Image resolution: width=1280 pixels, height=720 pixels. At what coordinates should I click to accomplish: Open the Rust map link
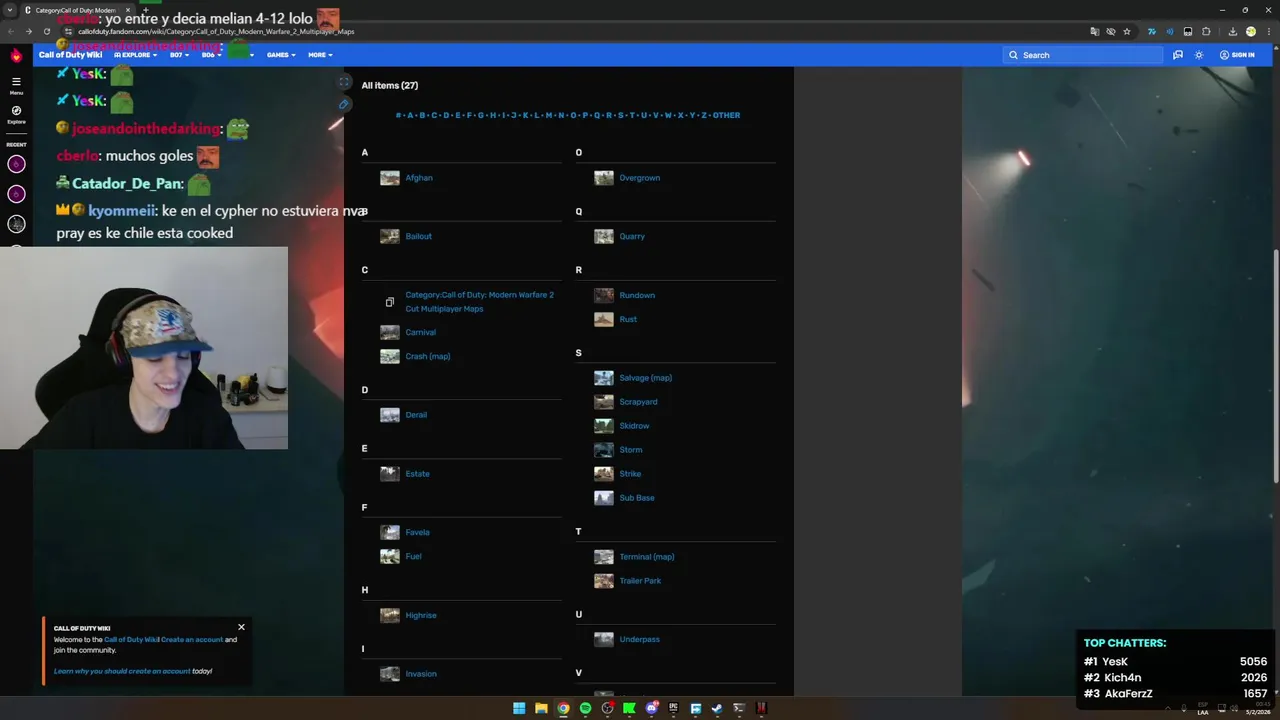[x=628, y=319]
